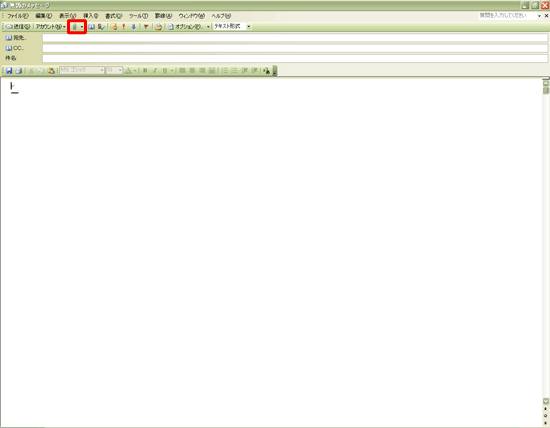Set low importance with blue down arrow

[x=133, y=27]
